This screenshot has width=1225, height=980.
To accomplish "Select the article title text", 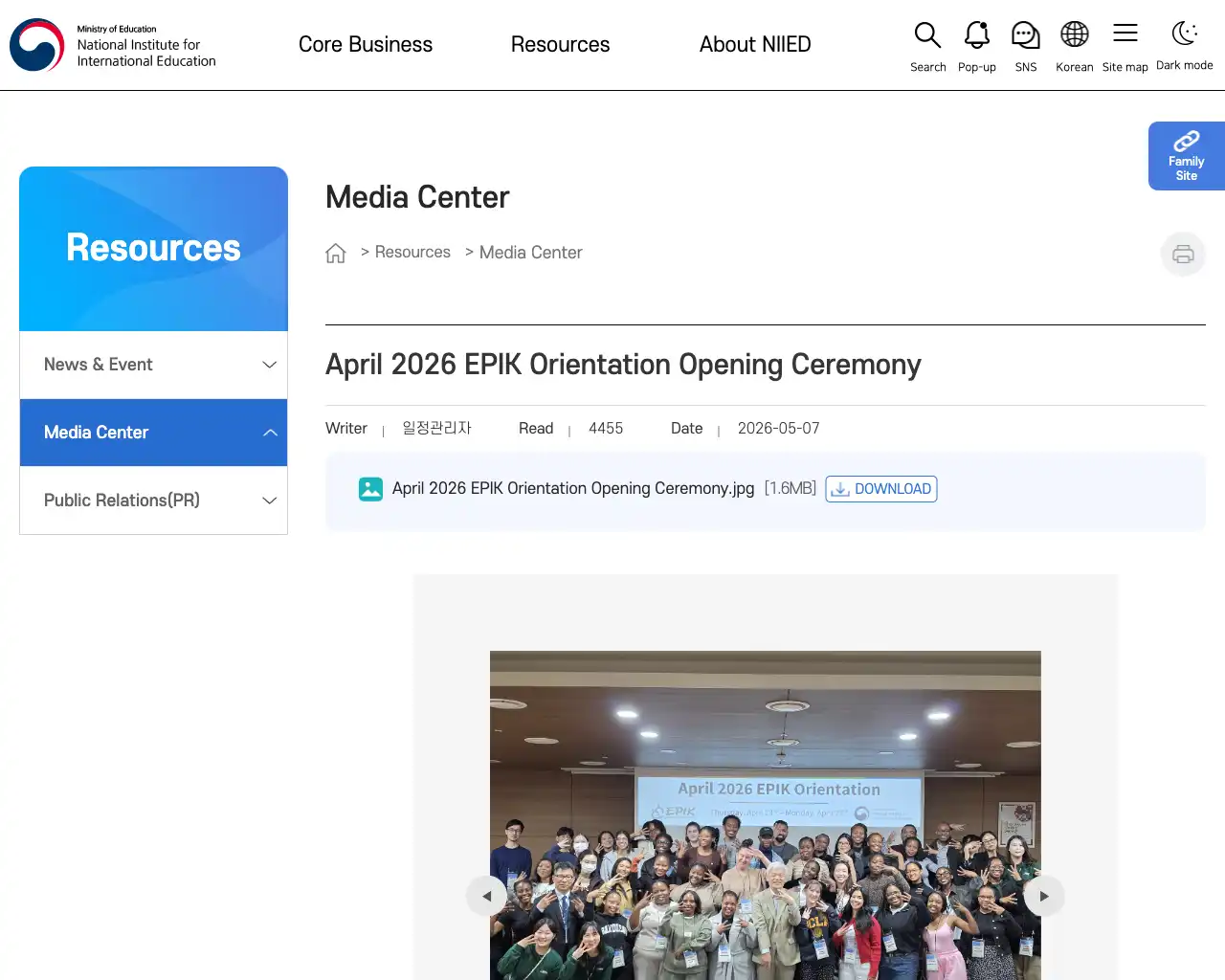I will coord(623,365).
